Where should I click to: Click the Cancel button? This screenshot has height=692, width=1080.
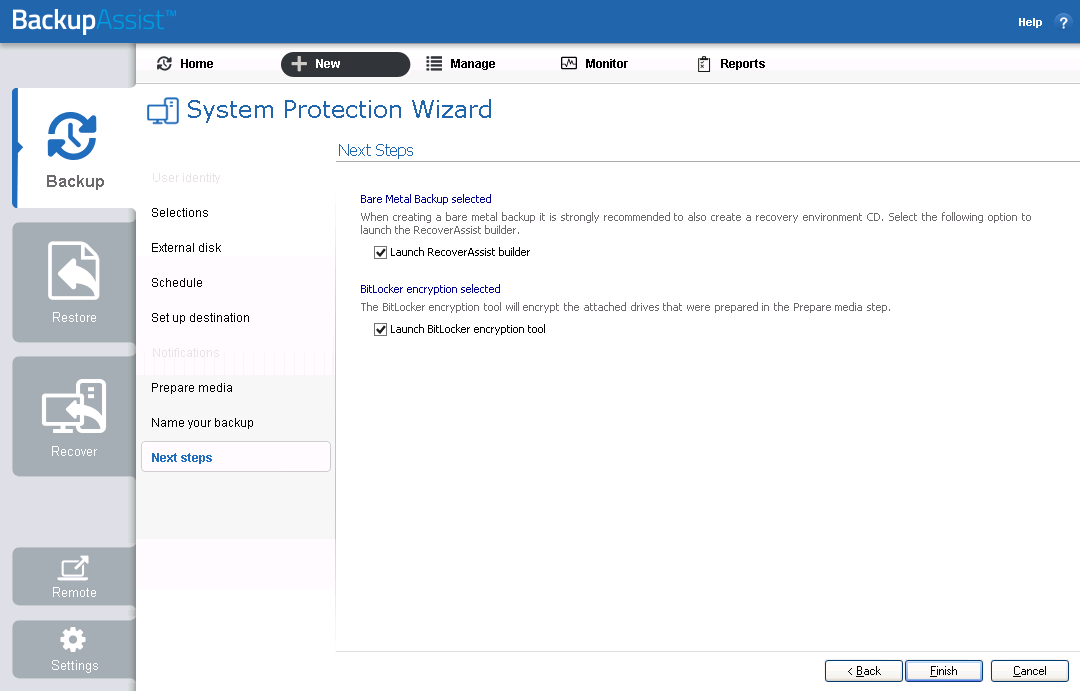click(1030, 671)
